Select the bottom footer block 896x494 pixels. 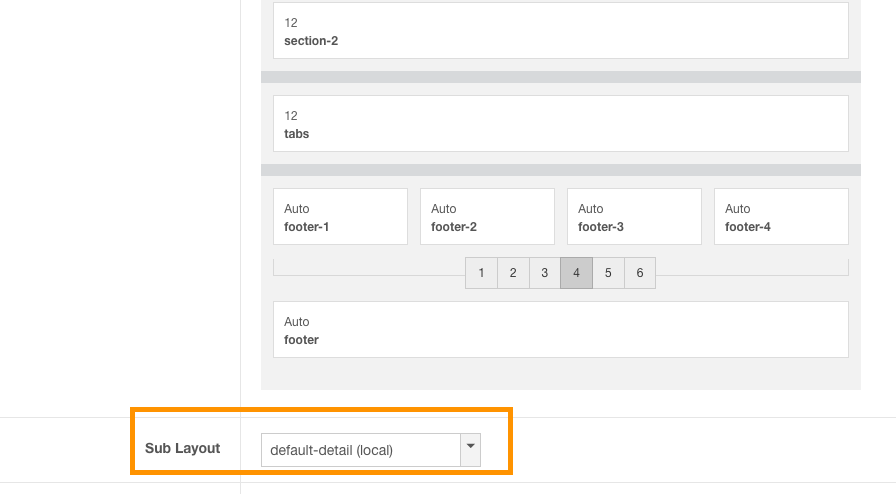560,330
